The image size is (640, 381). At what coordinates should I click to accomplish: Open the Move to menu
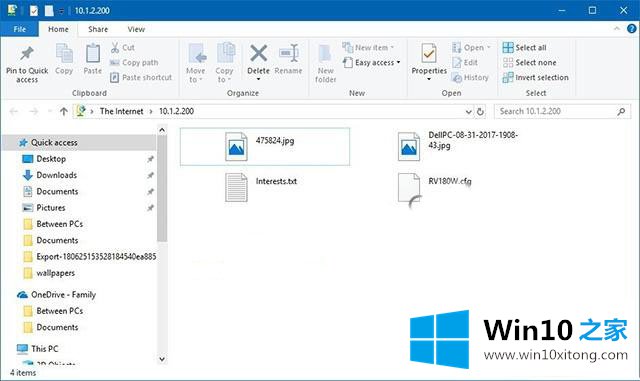(x=196, y=64)
